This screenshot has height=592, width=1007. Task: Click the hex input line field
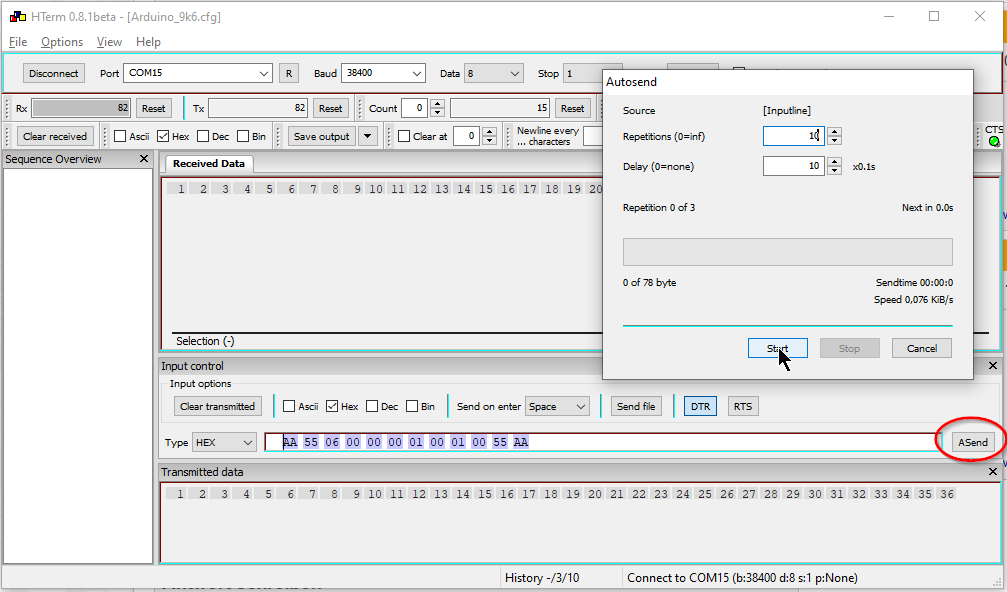601,442
